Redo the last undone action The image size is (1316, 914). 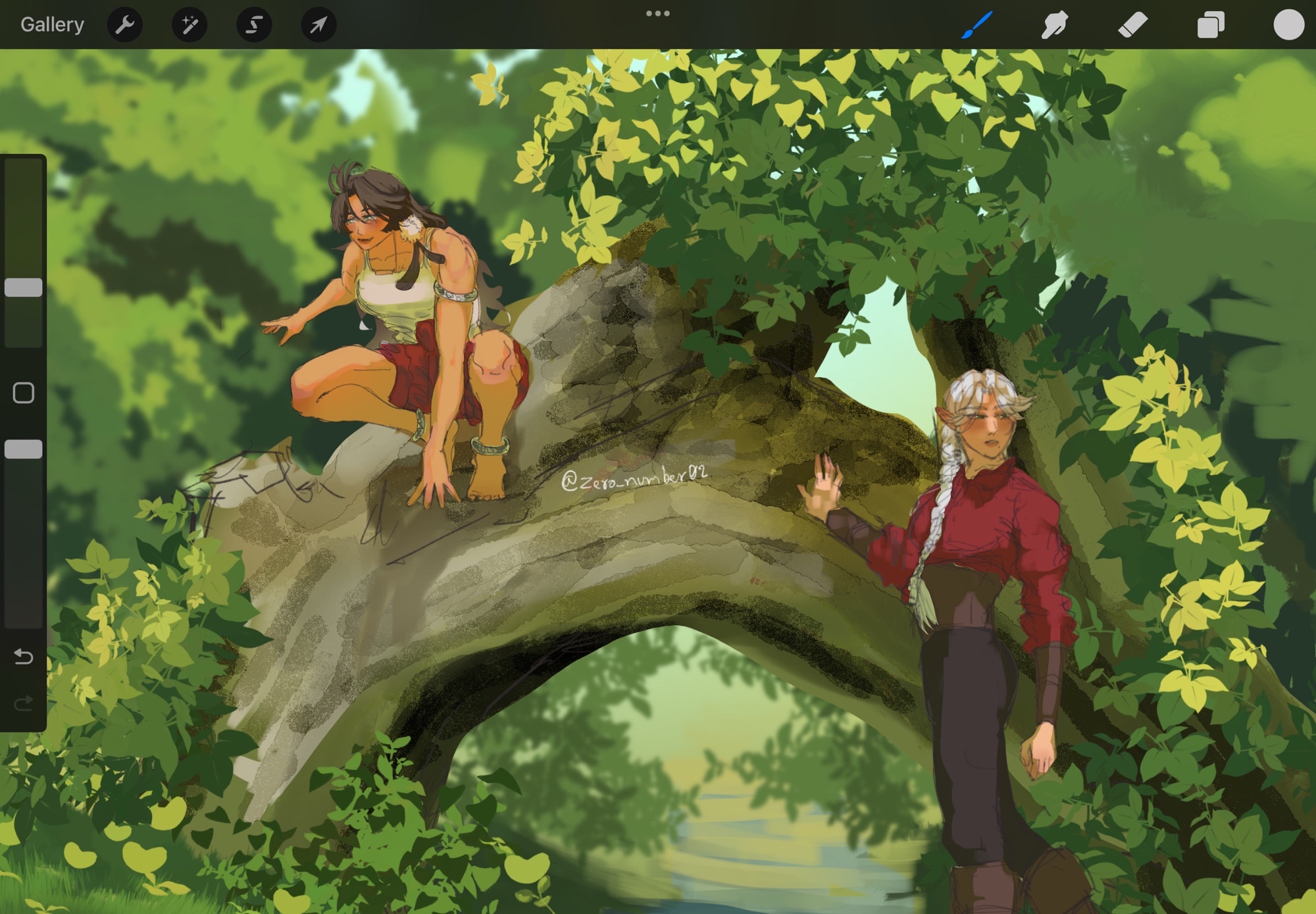click(24, 704)
